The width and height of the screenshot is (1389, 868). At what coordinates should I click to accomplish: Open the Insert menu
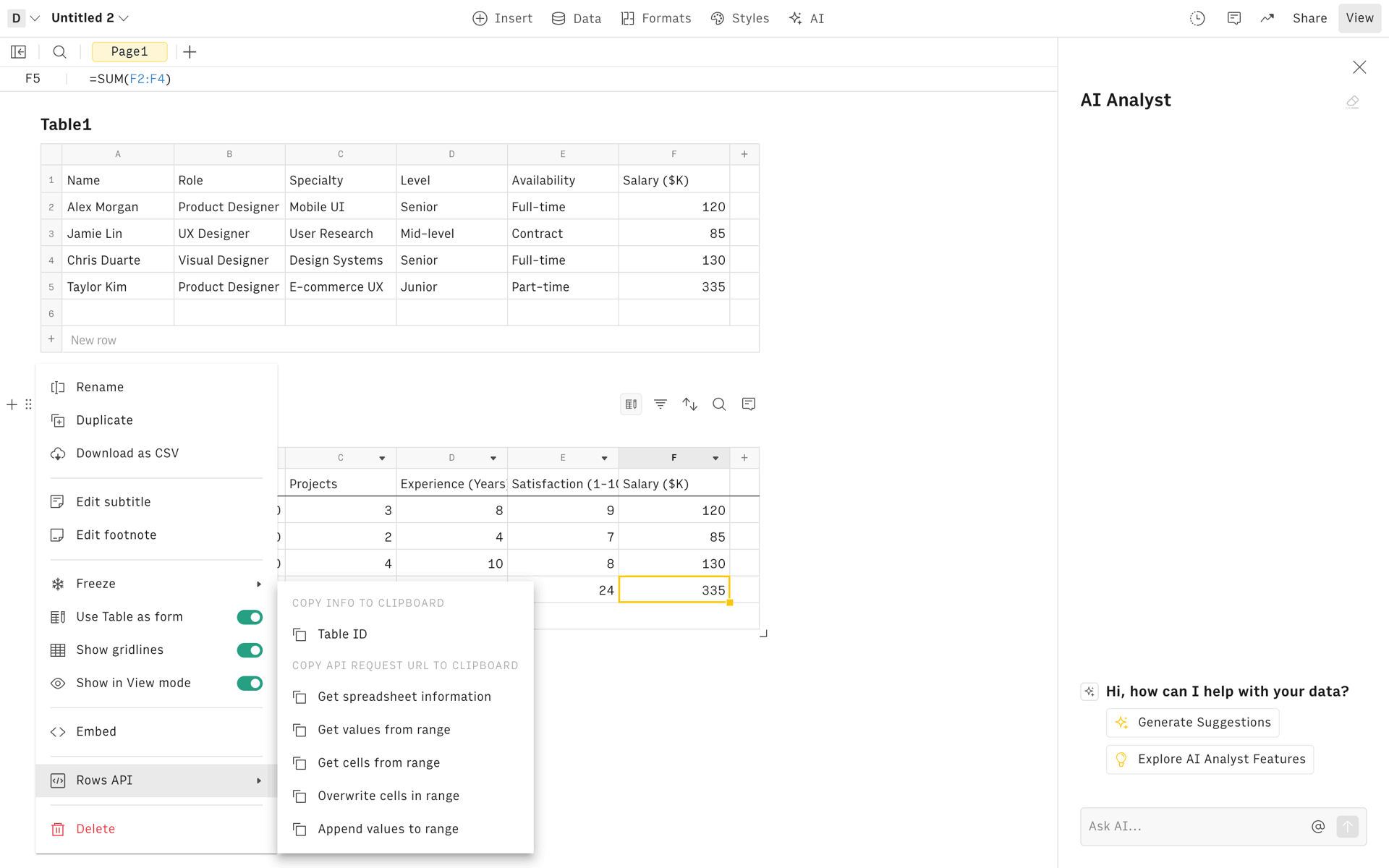[503, 19]
